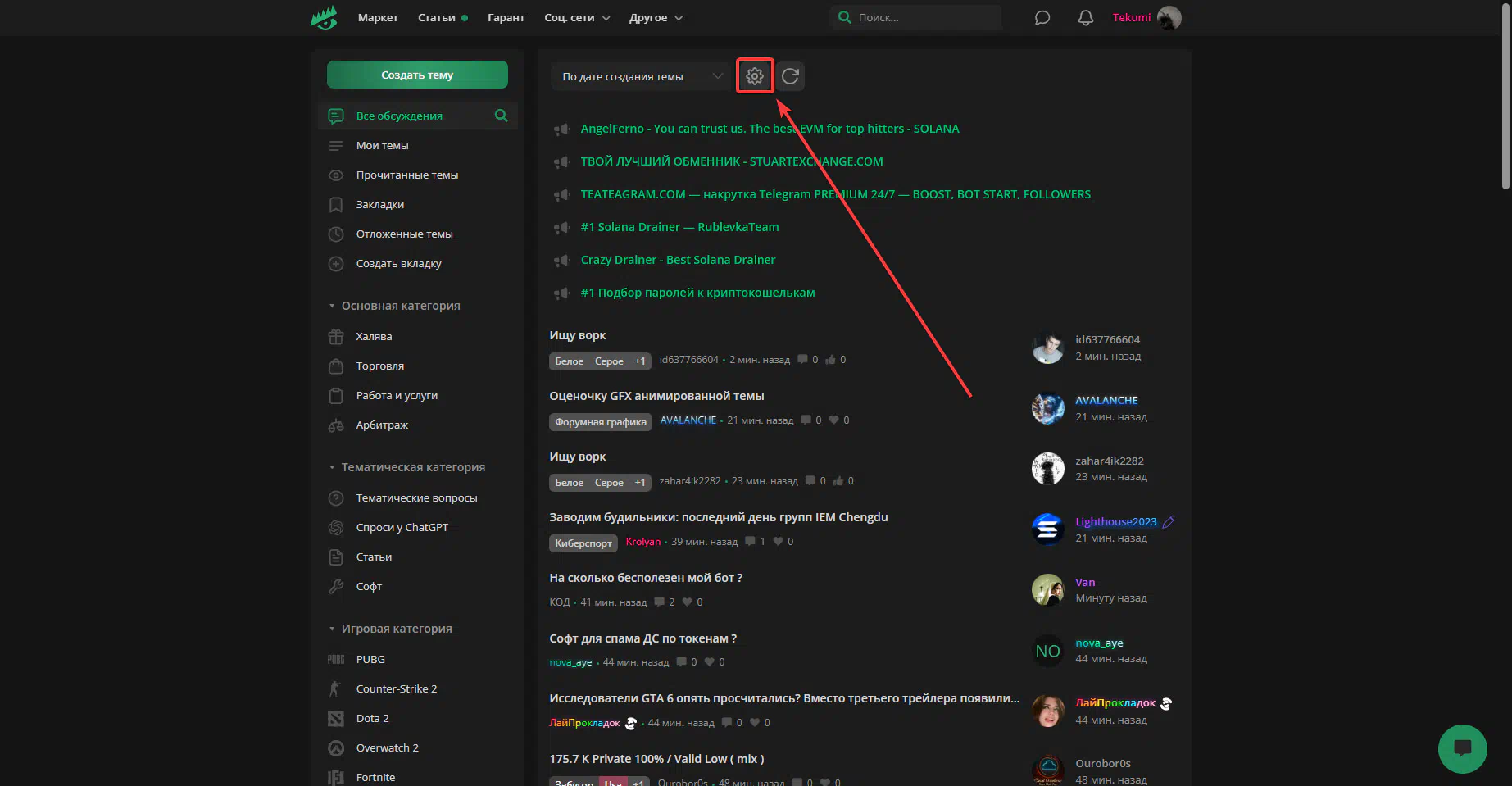The image size is (1512, 786).
Task: Click the search icon beside Все обсуждения
Action: point(501,116)
